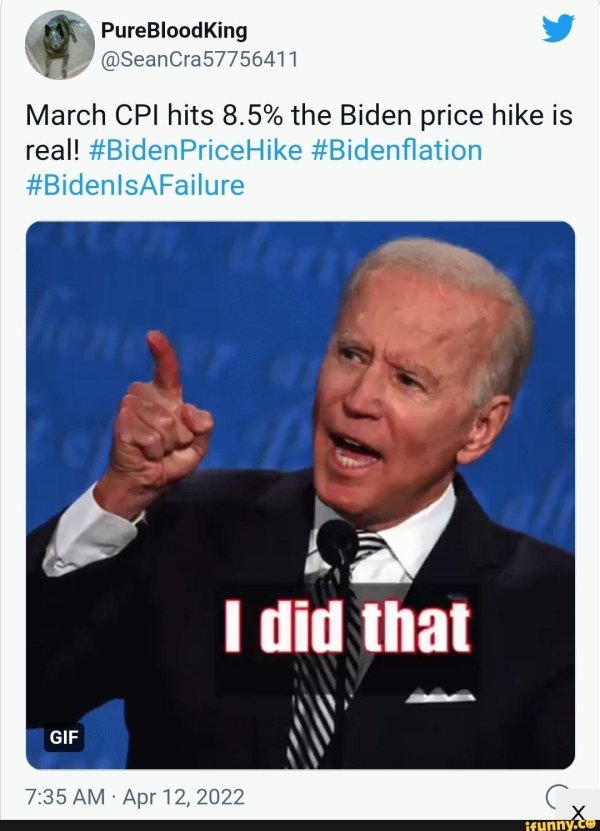Follow the #Bidenflation hashtag link
Viewport: 600px width, 831px height.
pyautogui.click(x=397, y=150)
